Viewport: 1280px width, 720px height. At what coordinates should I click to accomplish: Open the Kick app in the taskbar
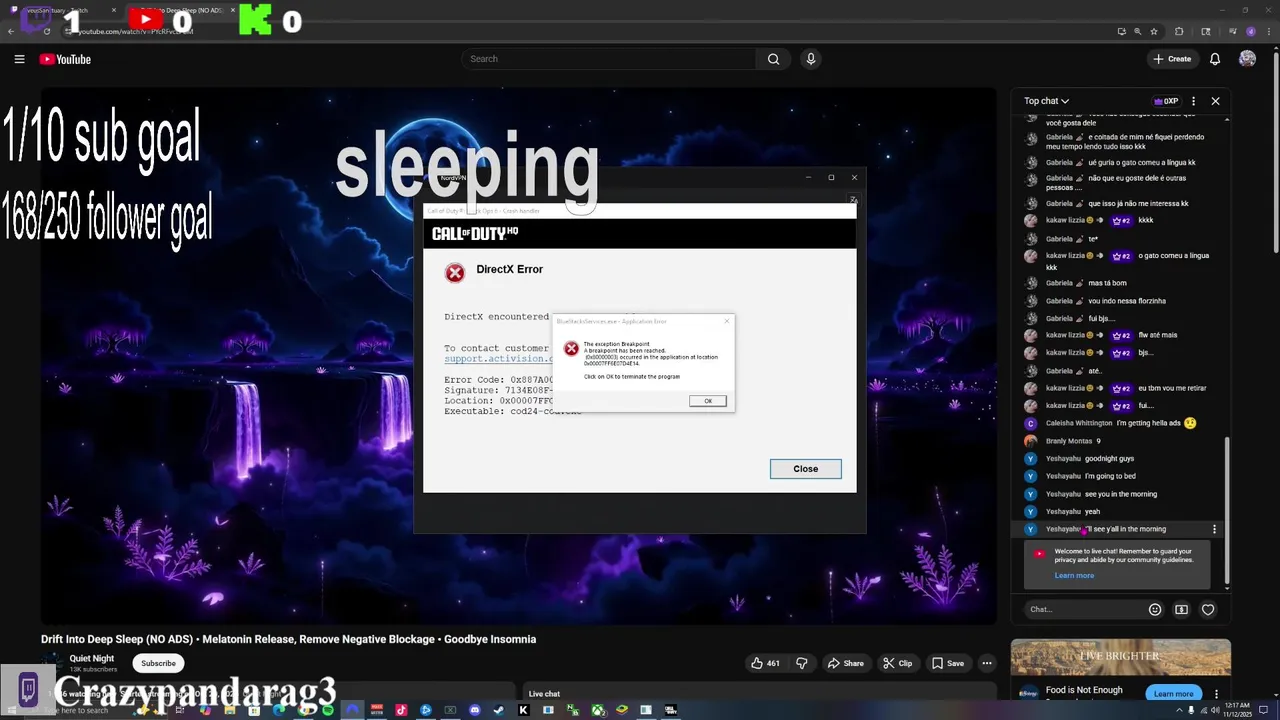pos(523,710)
